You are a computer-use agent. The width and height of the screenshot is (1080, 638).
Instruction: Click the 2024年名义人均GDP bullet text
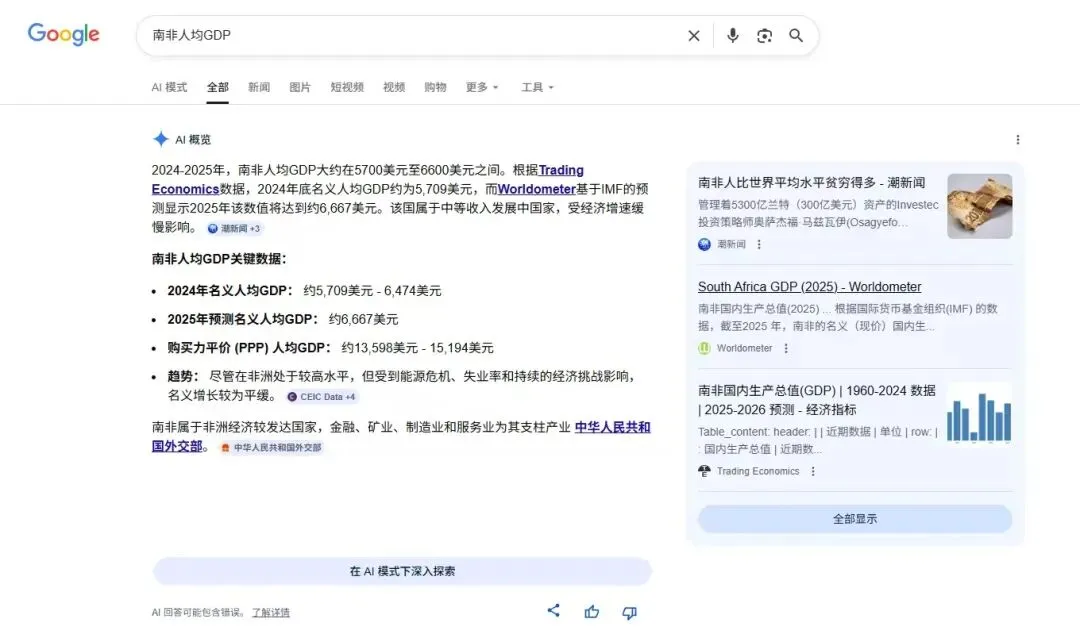(304, 291)
